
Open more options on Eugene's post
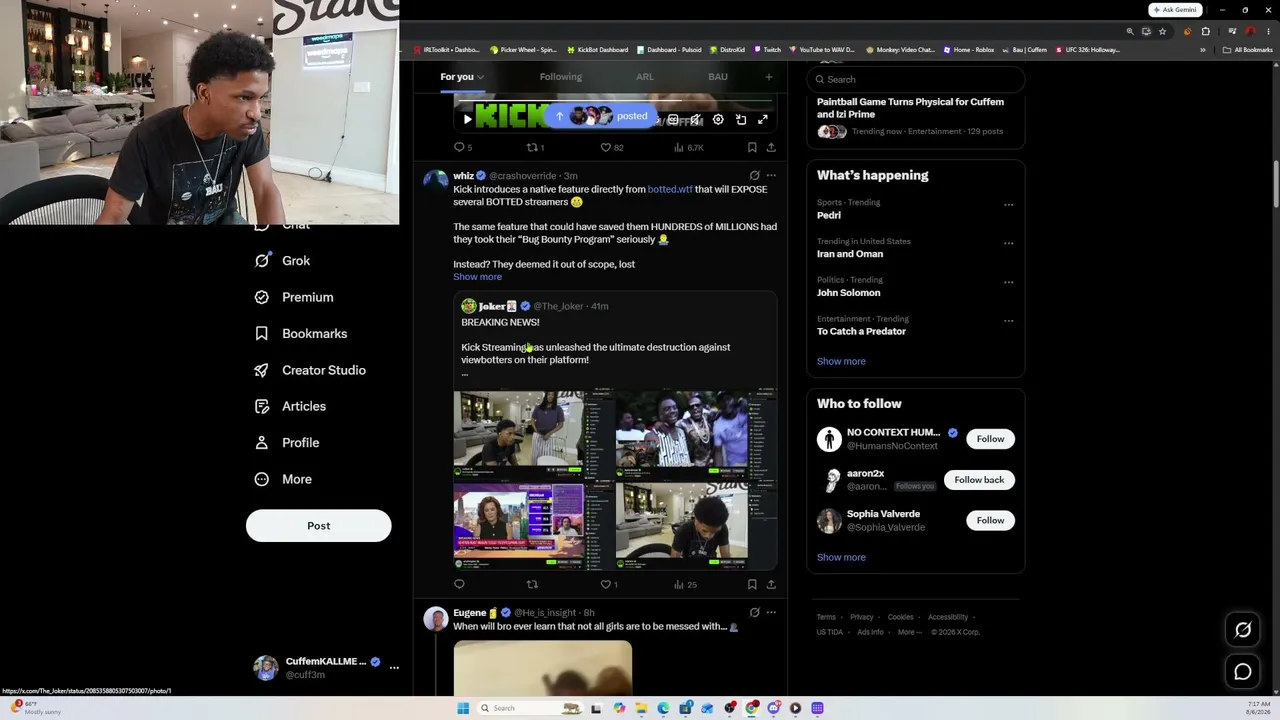coord(771,612)
